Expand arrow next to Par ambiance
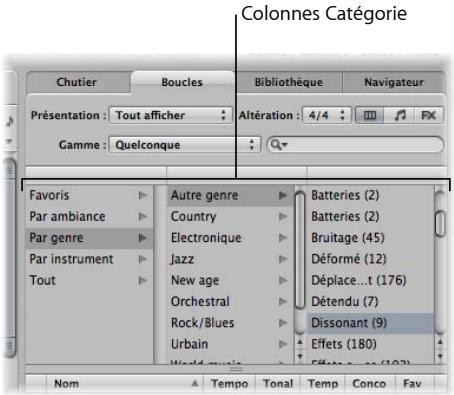Image resolution: width=454 pixels, height=395 pixels. (143, 217)
